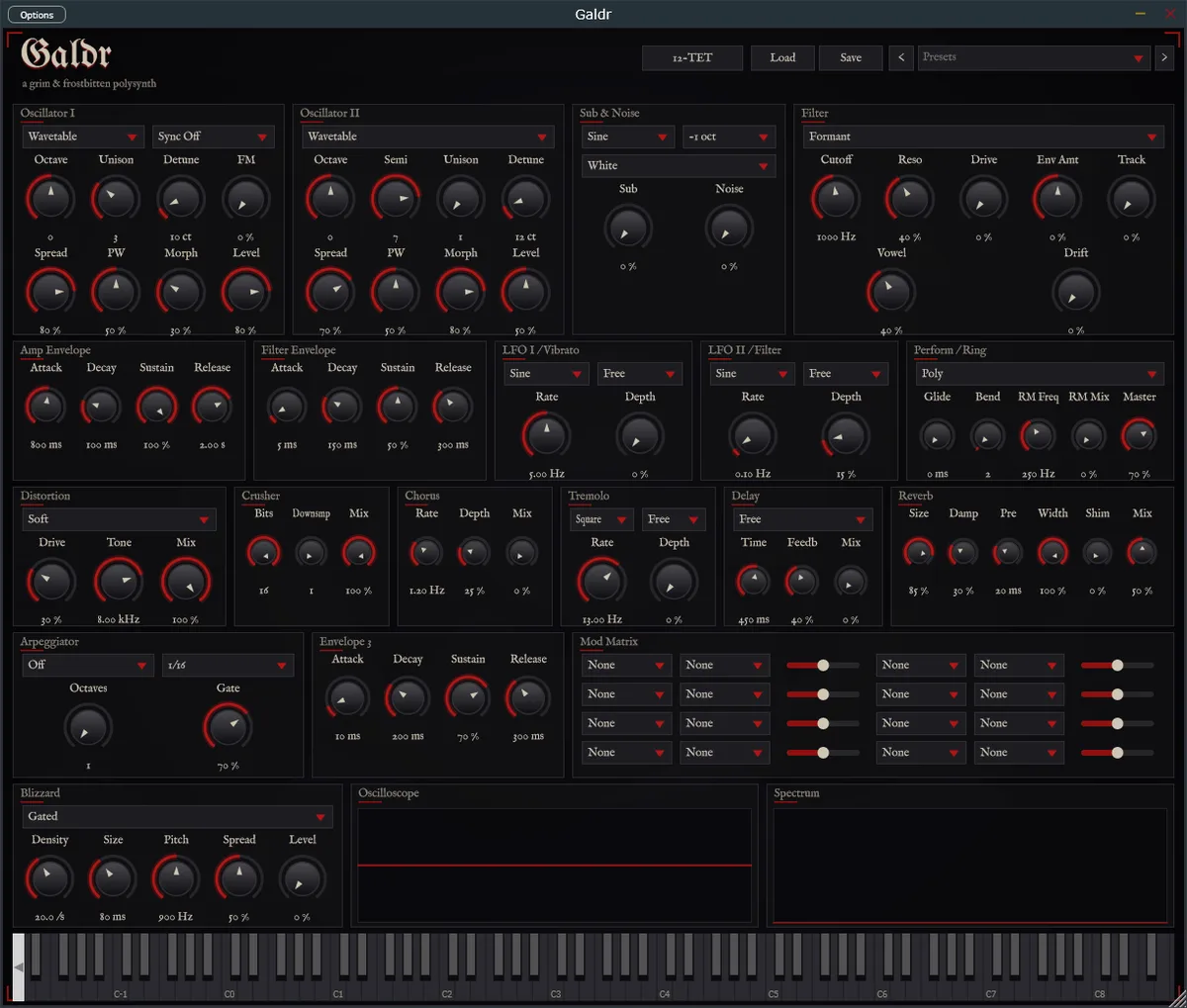The height and width of the screenshot is (1008, 1187).
Task: Click inside the Oscilloscope display
Action: 554,866
